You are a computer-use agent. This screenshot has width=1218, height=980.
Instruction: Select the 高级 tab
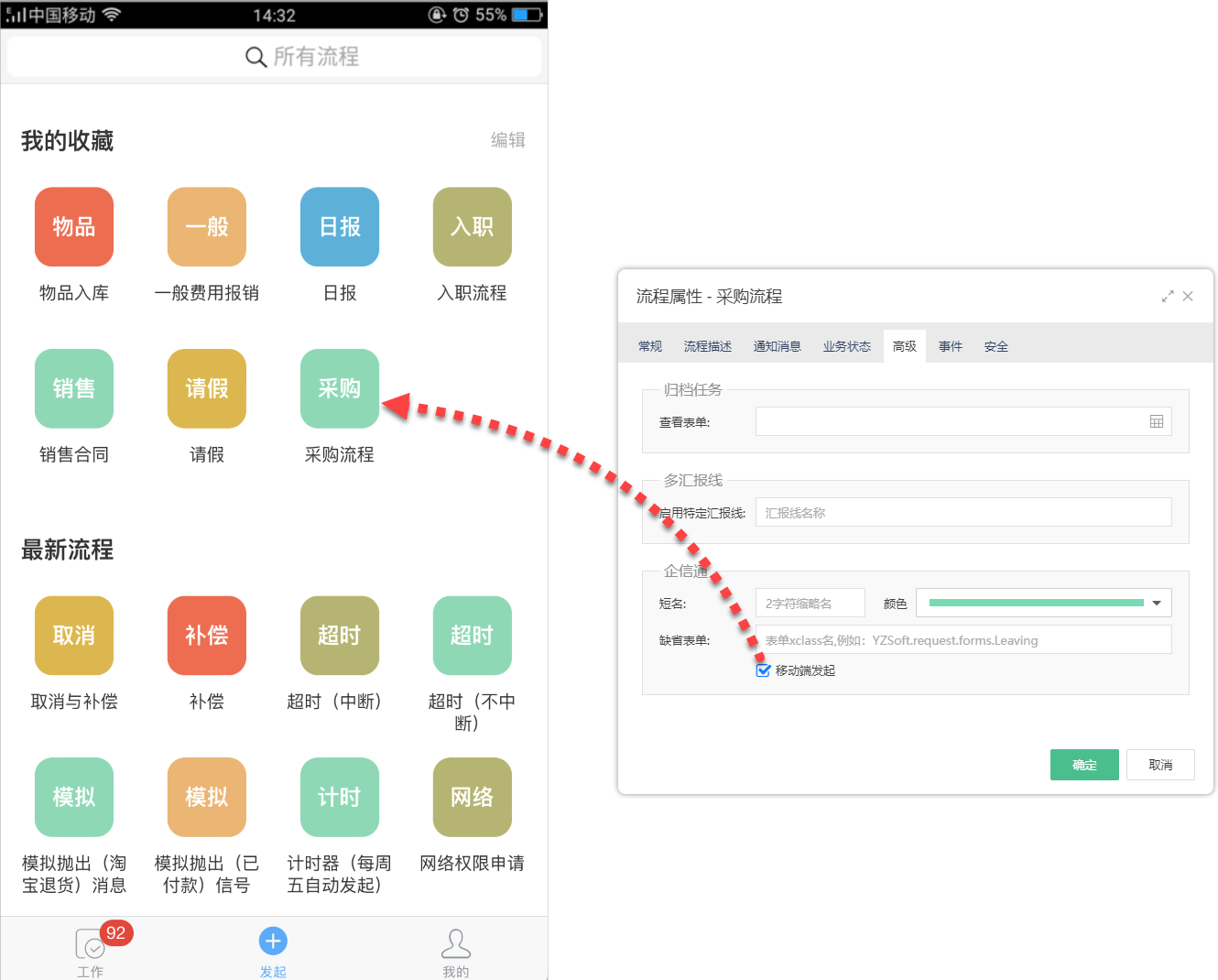905,346
